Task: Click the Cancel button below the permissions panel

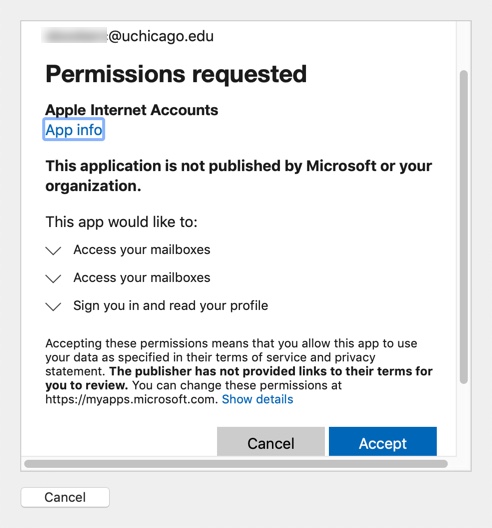Action: pyautogui.click(x=65, y=497)
